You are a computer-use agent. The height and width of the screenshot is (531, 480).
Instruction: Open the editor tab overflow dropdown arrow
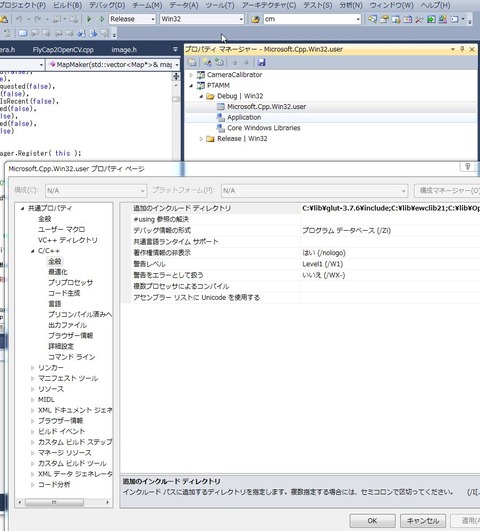point(175,49)
